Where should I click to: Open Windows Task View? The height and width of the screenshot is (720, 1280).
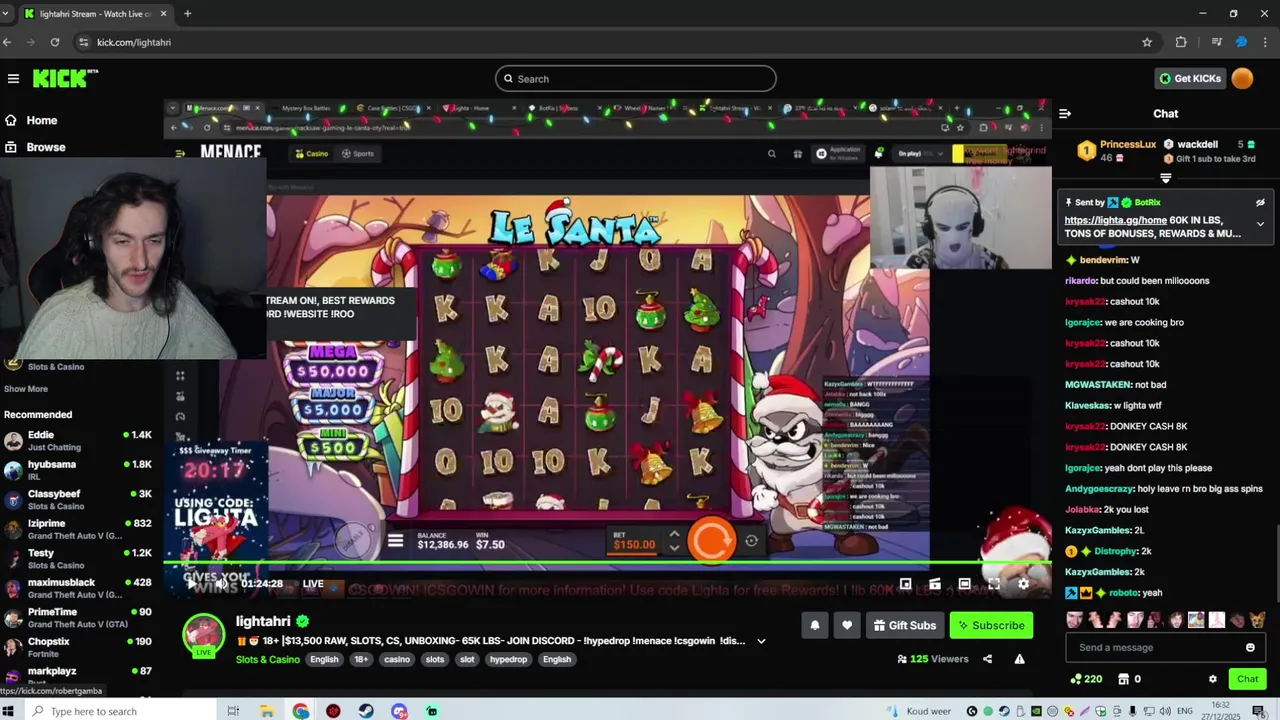(x=233, y=711)
